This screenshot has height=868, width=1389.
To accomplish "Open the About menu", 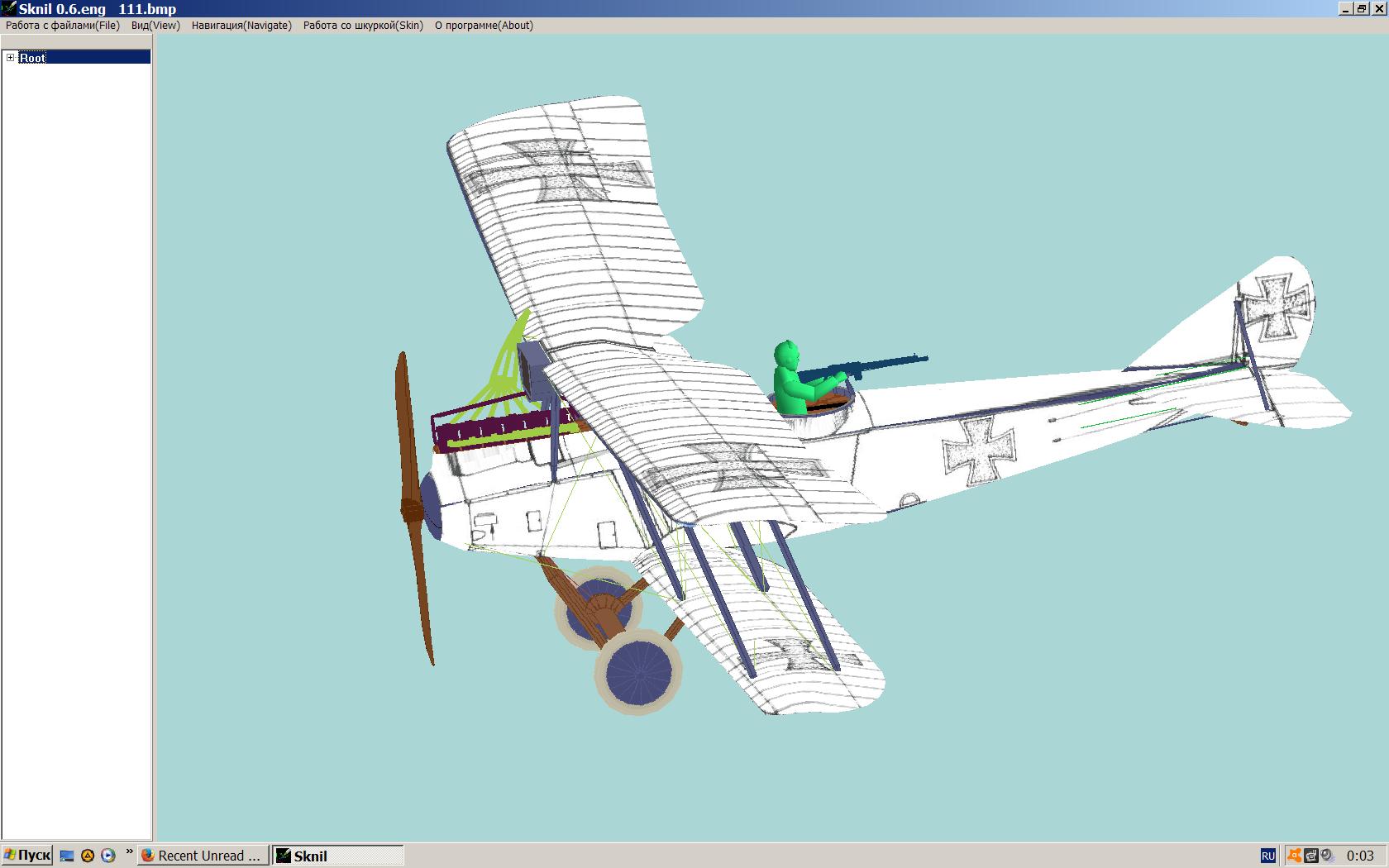I will 484,26.
